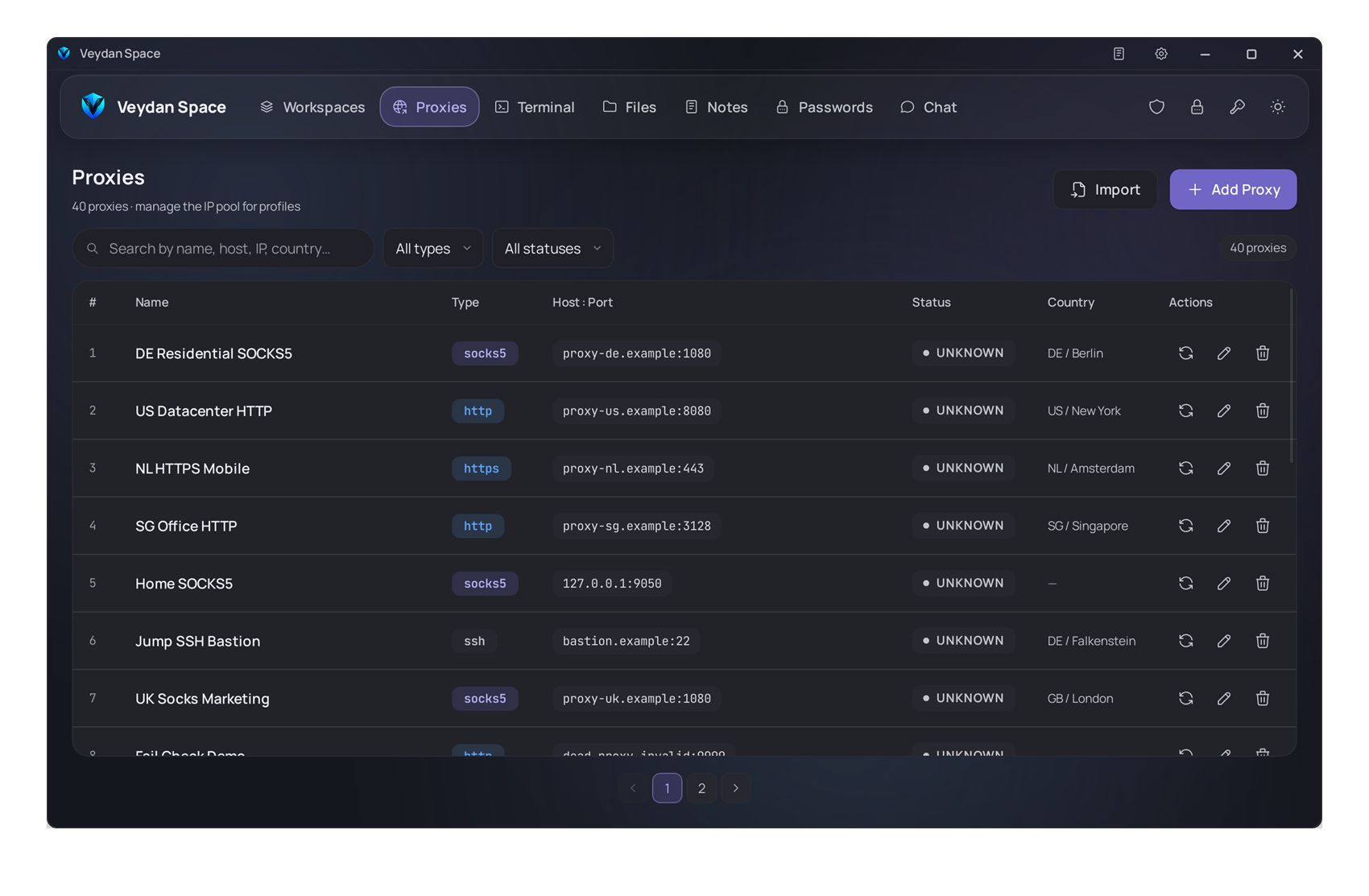Go to the next page arrow
The image size is (1369, 896).
[736, 788]
